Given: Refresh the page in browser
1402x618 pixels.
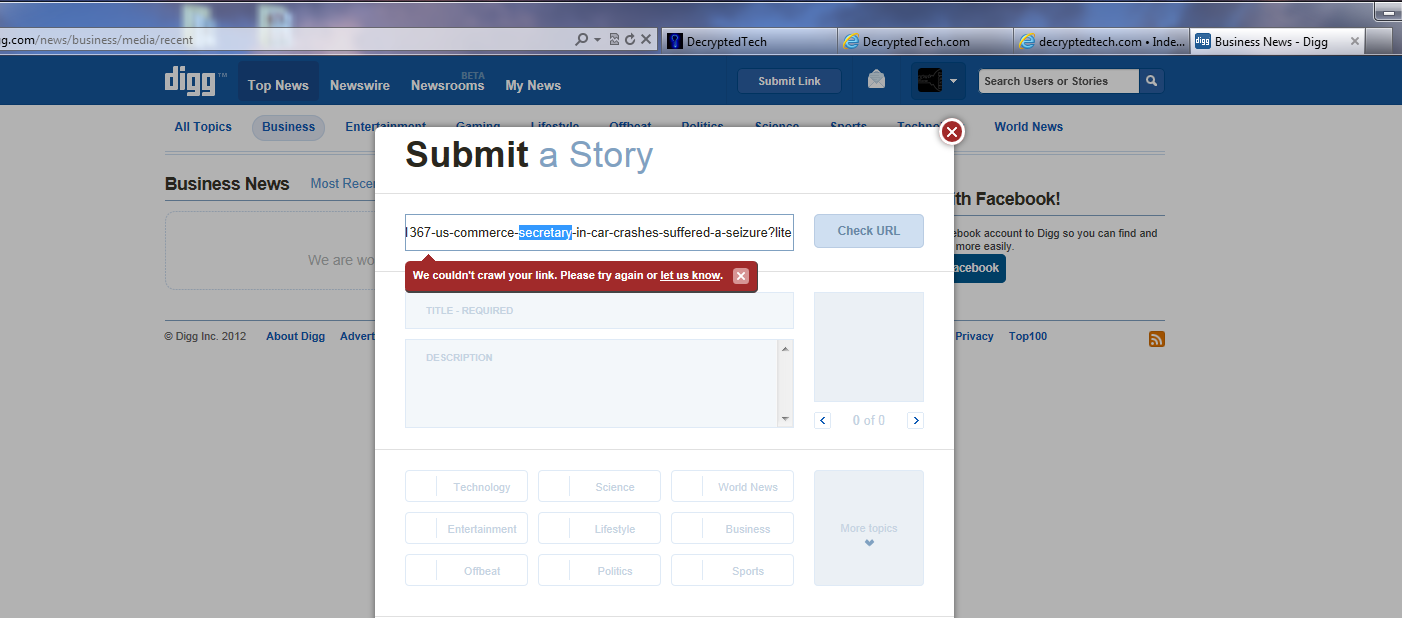Looking at the screenshot, I should (x=630, y=40).
